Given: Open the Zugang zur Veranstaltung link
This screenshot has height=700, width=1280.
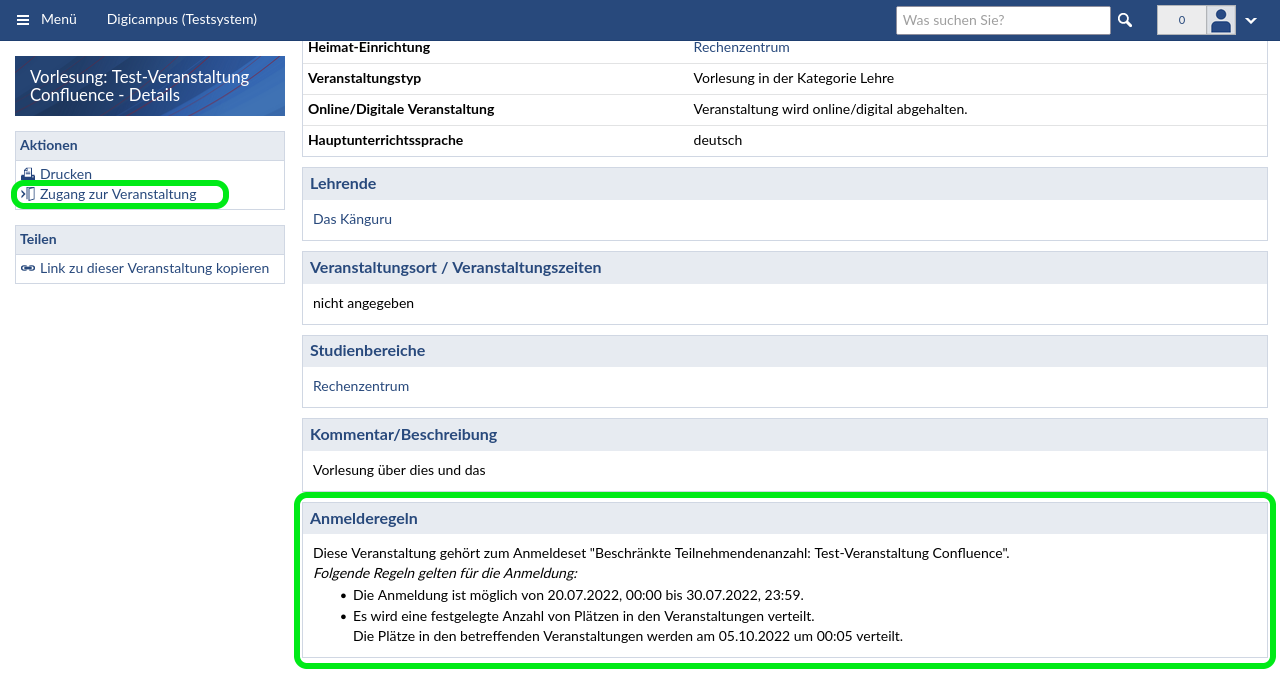Looking at the screenshot, I should coord(118,194).
